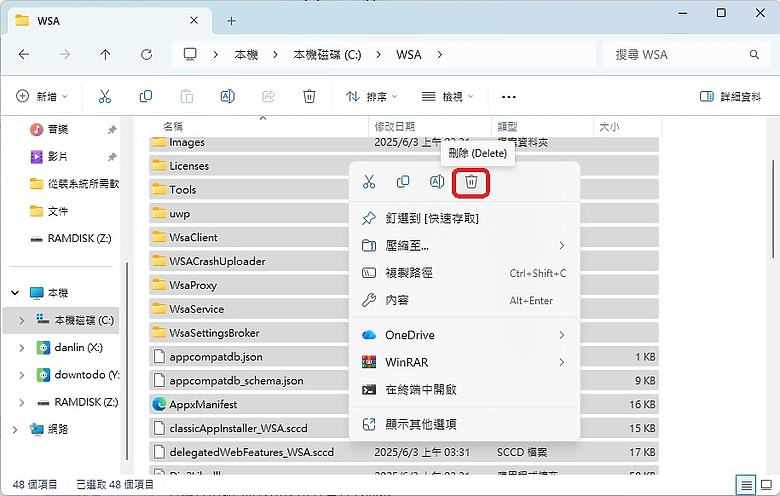Switch to details view icon in status bar
Screen dimensions: 780x496
(x=746, y=485)
